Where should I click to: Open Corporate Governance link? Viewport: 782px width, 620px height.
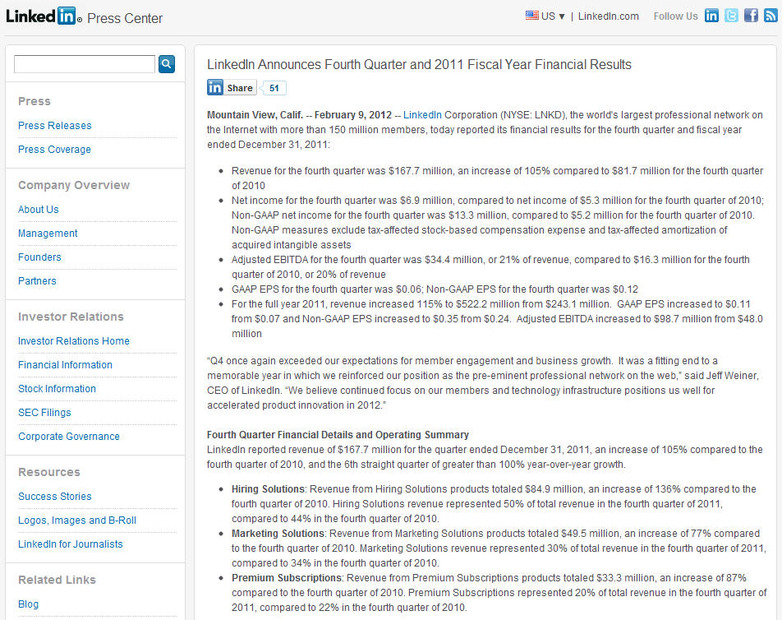[69, 436]
